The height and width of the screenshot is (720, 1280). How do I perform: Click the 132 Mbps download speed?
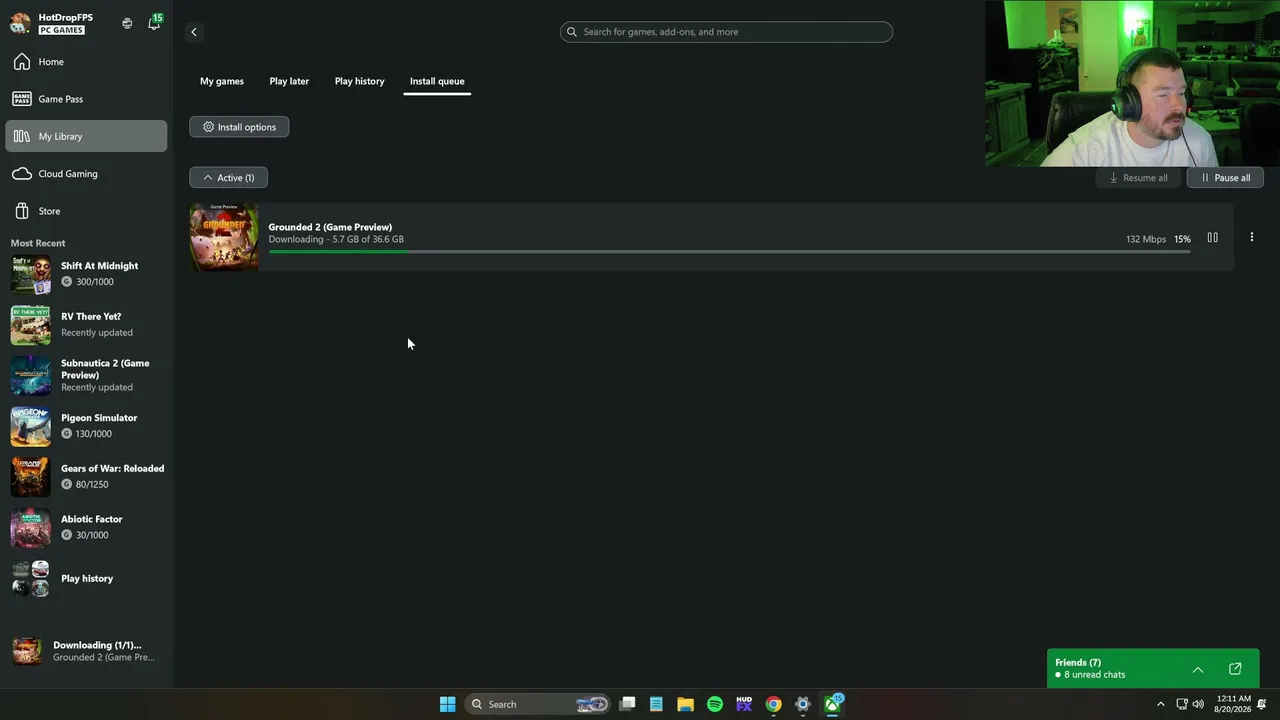point(1146,239)
